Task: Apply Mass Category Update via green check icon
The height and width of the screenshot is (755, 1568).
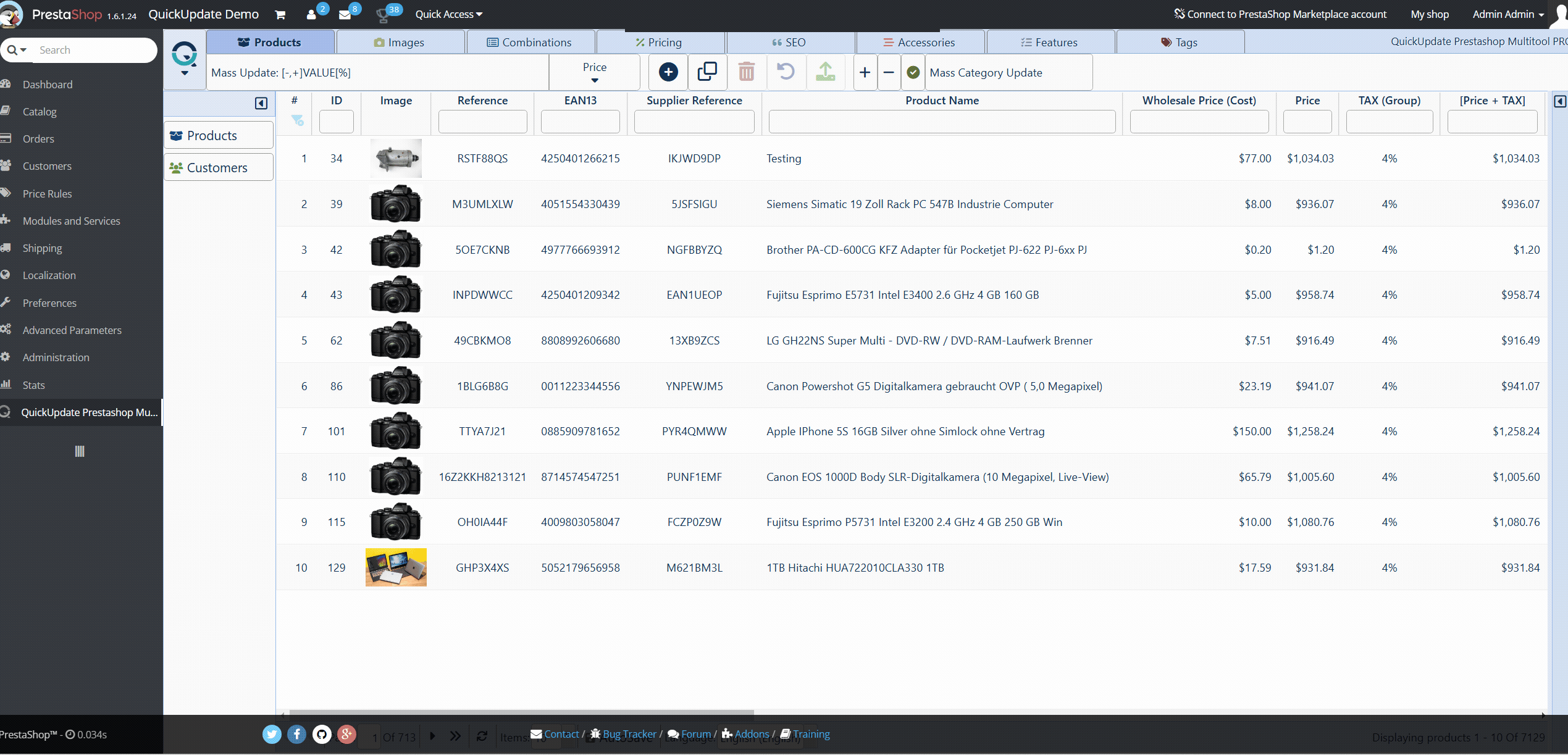Action: coord(913,72)
